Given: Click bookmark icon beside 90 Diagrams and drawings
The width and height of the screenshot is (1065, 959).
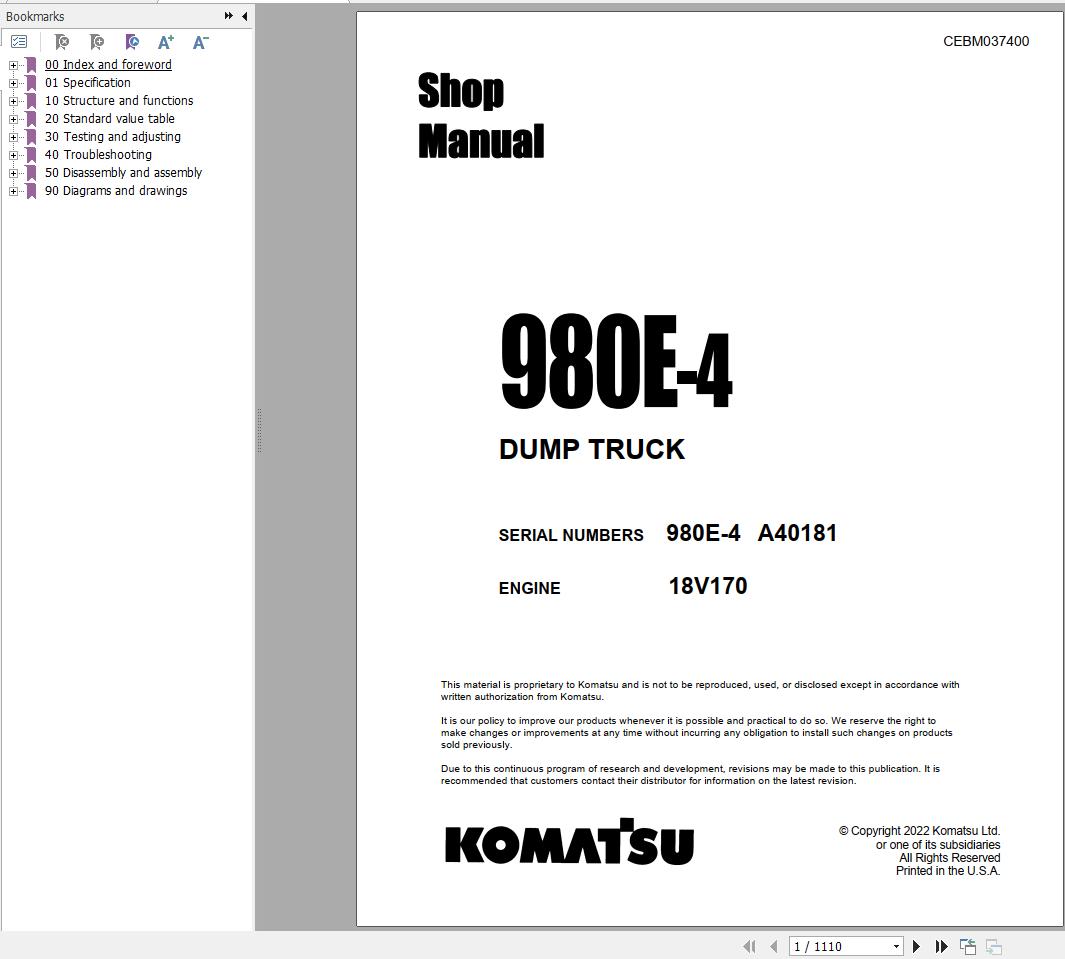Looking at the screenshot, I should pos(31,191).
